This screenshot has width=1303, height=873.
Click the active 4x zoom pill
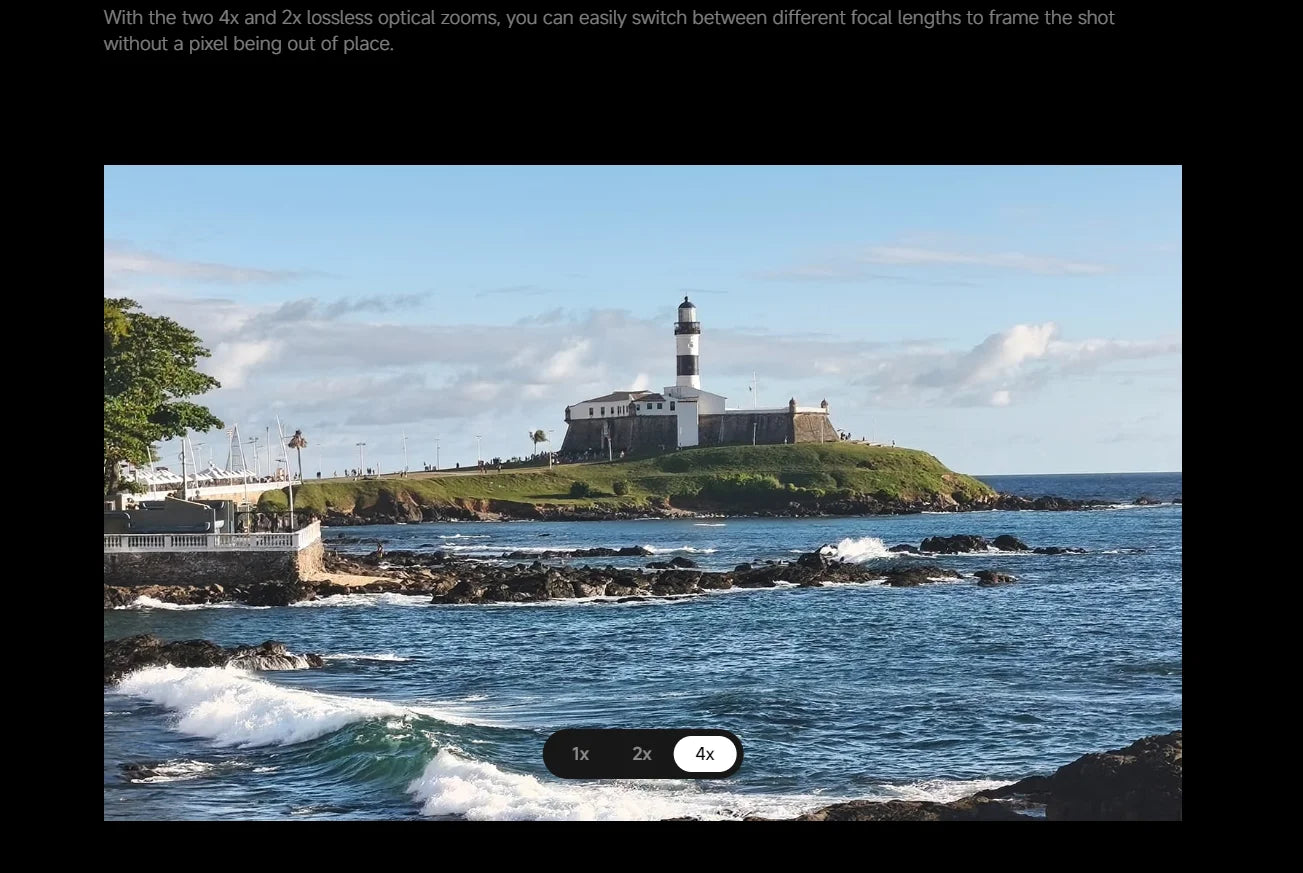[705, 754]
